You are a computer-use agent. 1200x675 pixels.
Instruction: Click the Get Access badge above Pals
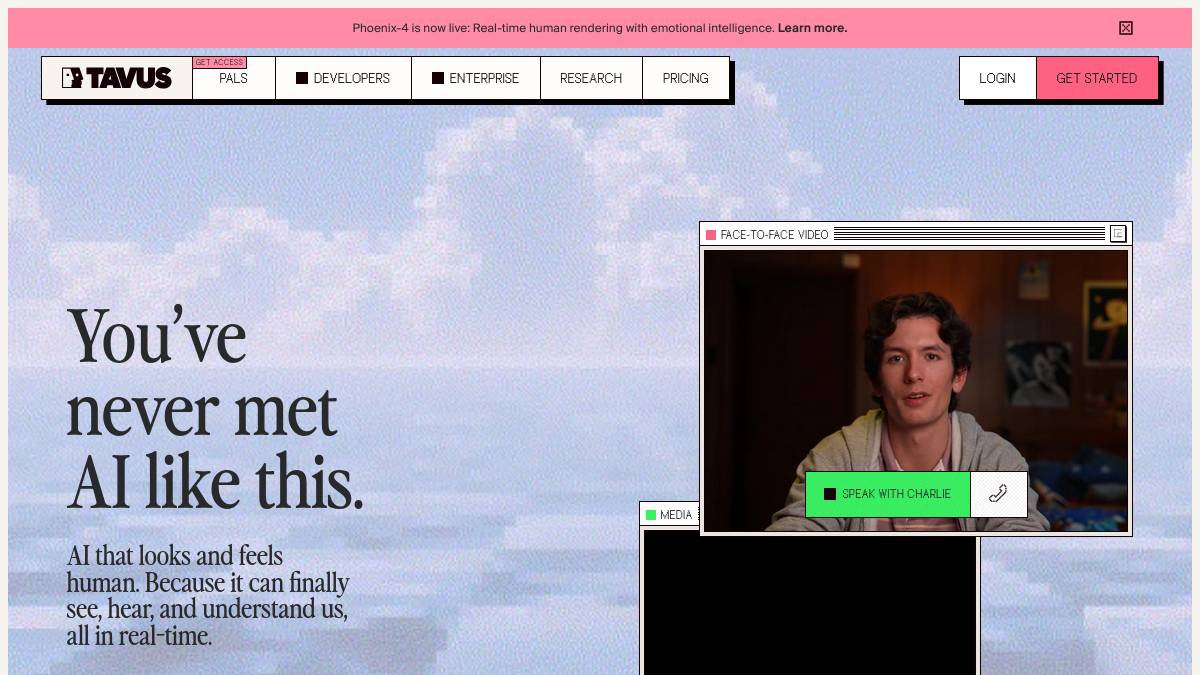pyautogui.click(x=219, y=62)
